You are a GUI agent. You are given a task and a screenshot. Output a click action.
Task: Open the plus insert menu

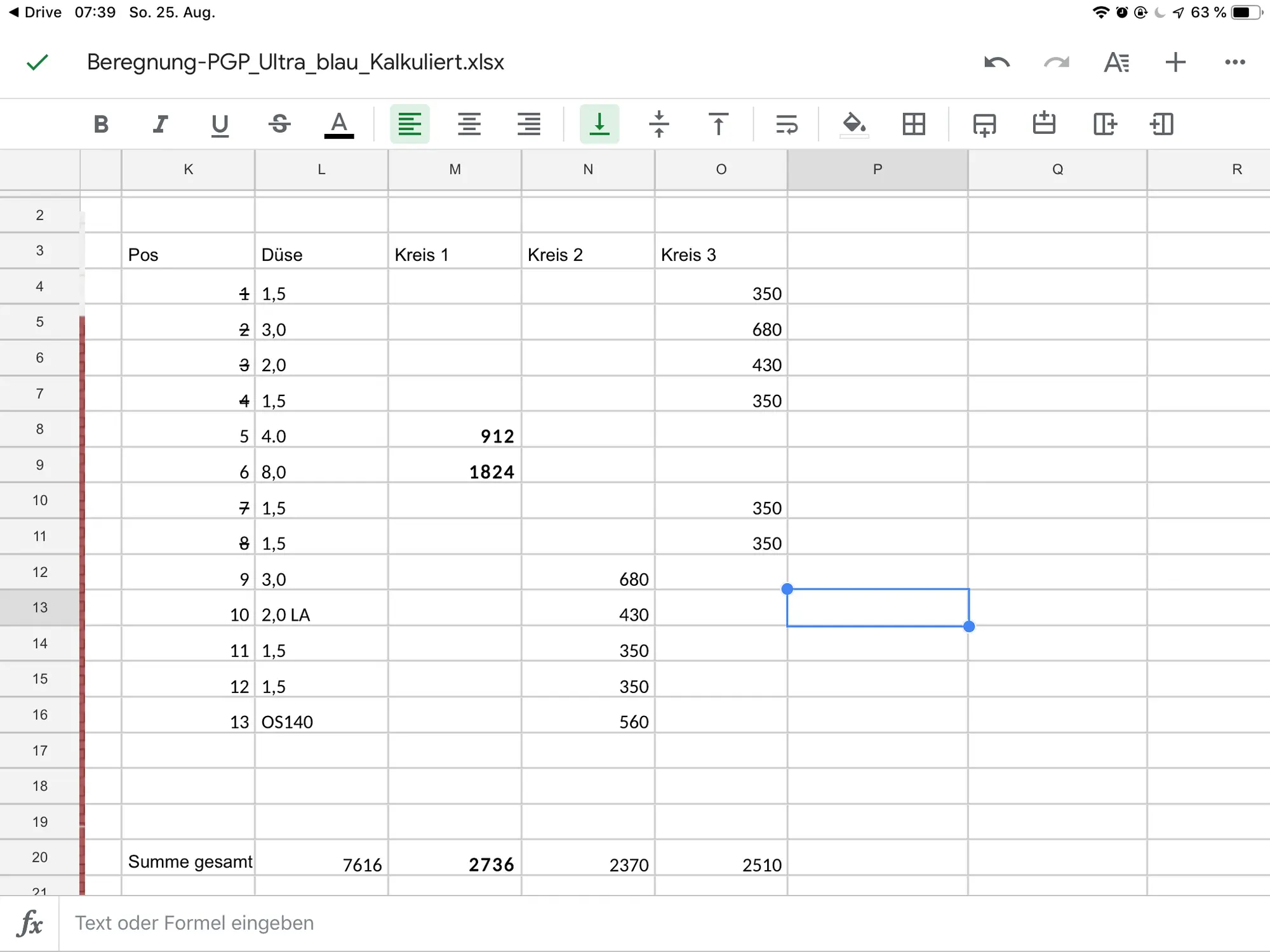click(1175, 62)
